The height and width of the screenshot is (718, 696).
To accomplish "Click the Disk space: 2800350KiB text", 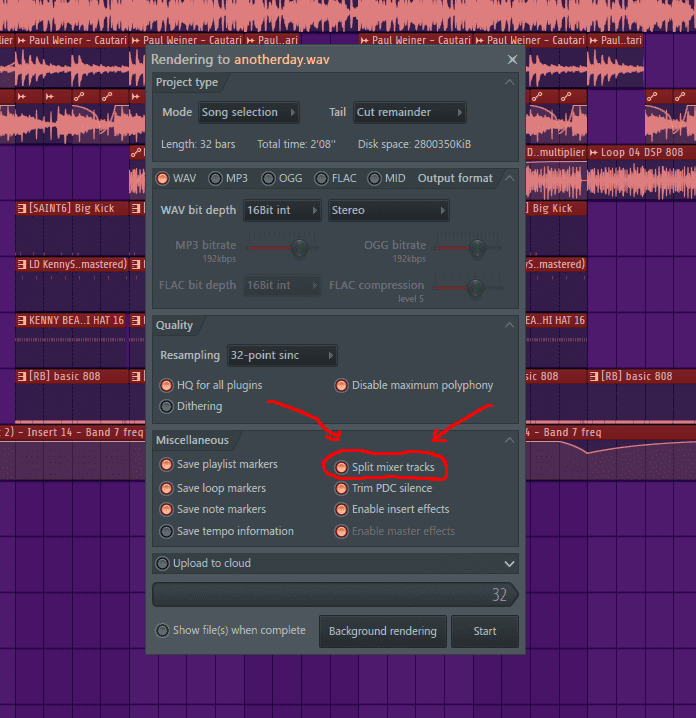I will (414, 144).
